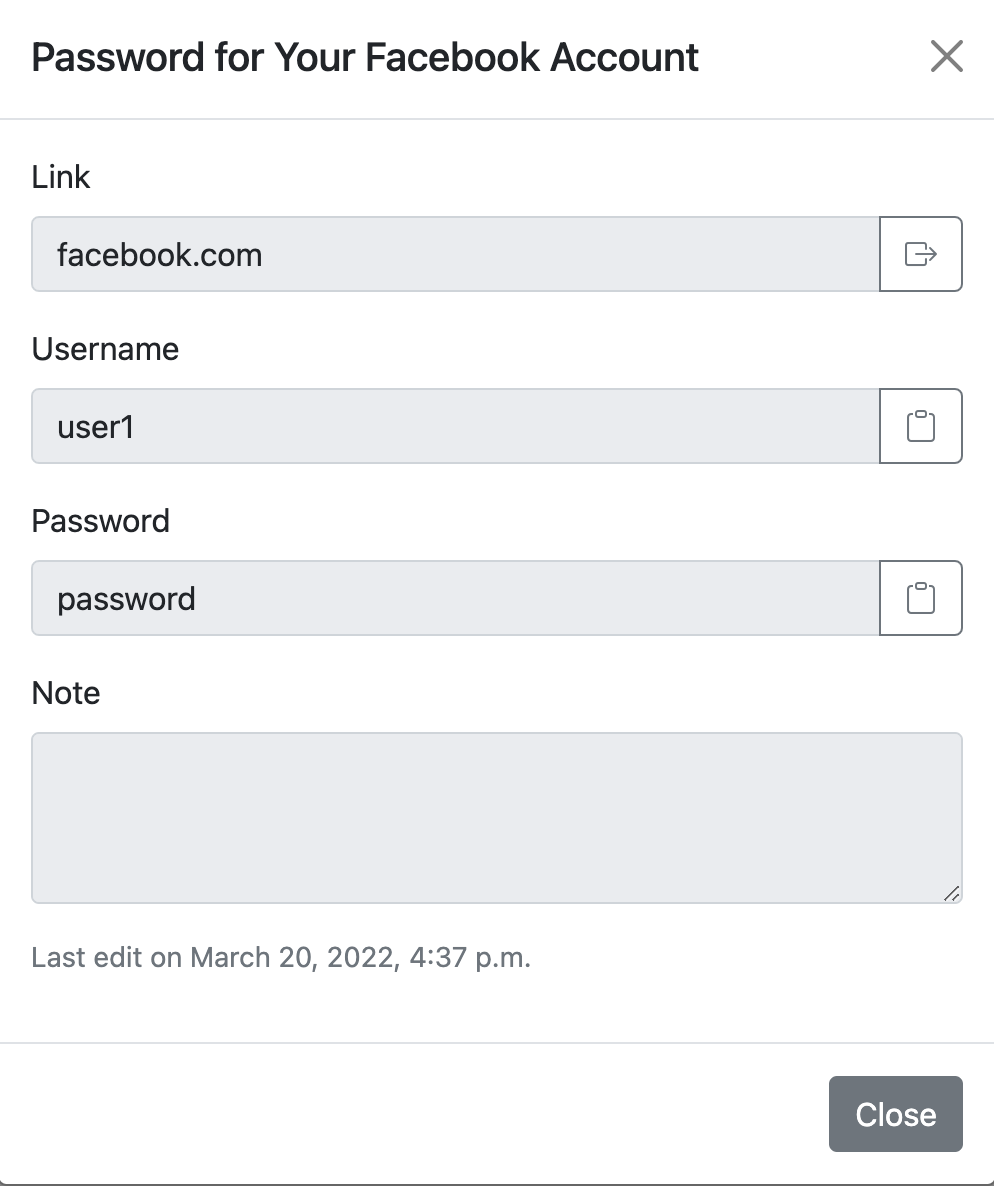Click the Link field label
This screenshot has height=1186, width=994.
(x=61, y=177)
